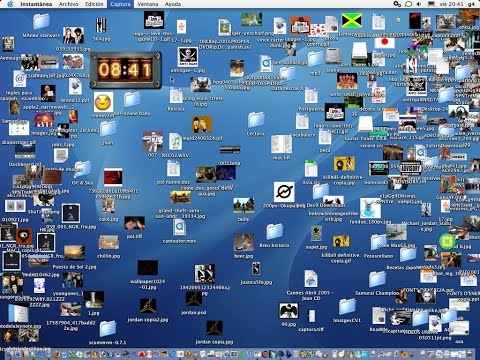The image size is (480, 360).
Task: Select the MAmu starwars folder
Action: coord(41,22)
